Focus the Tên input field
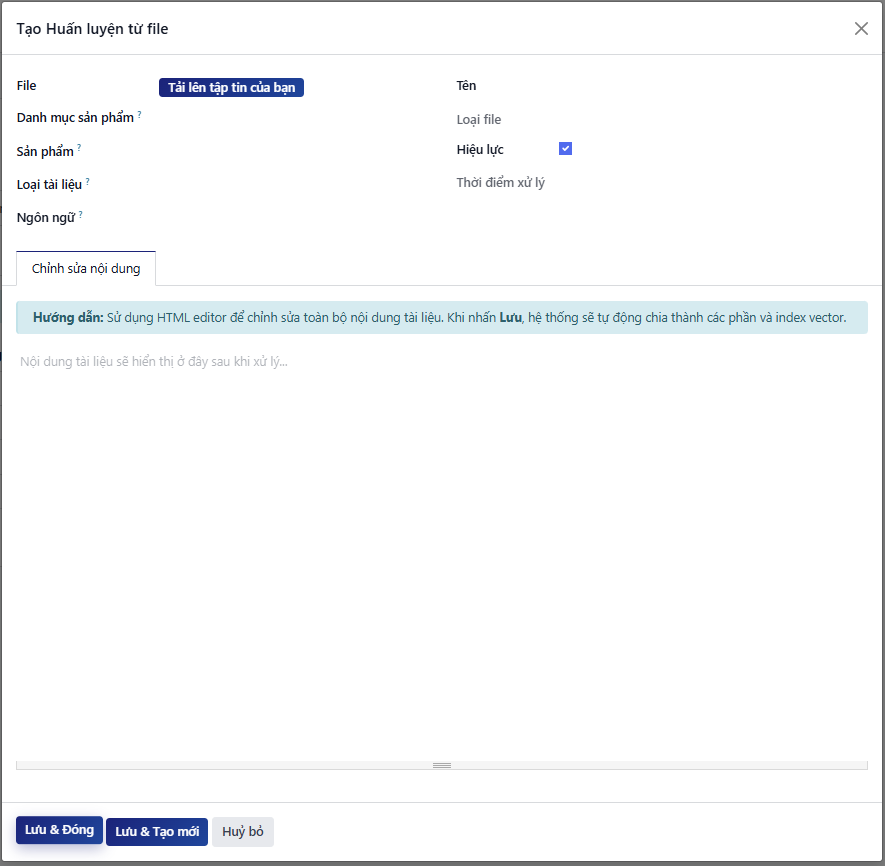The width and height of the screenshot is (885, 866). pyautogui.click(x=710, y=87)
